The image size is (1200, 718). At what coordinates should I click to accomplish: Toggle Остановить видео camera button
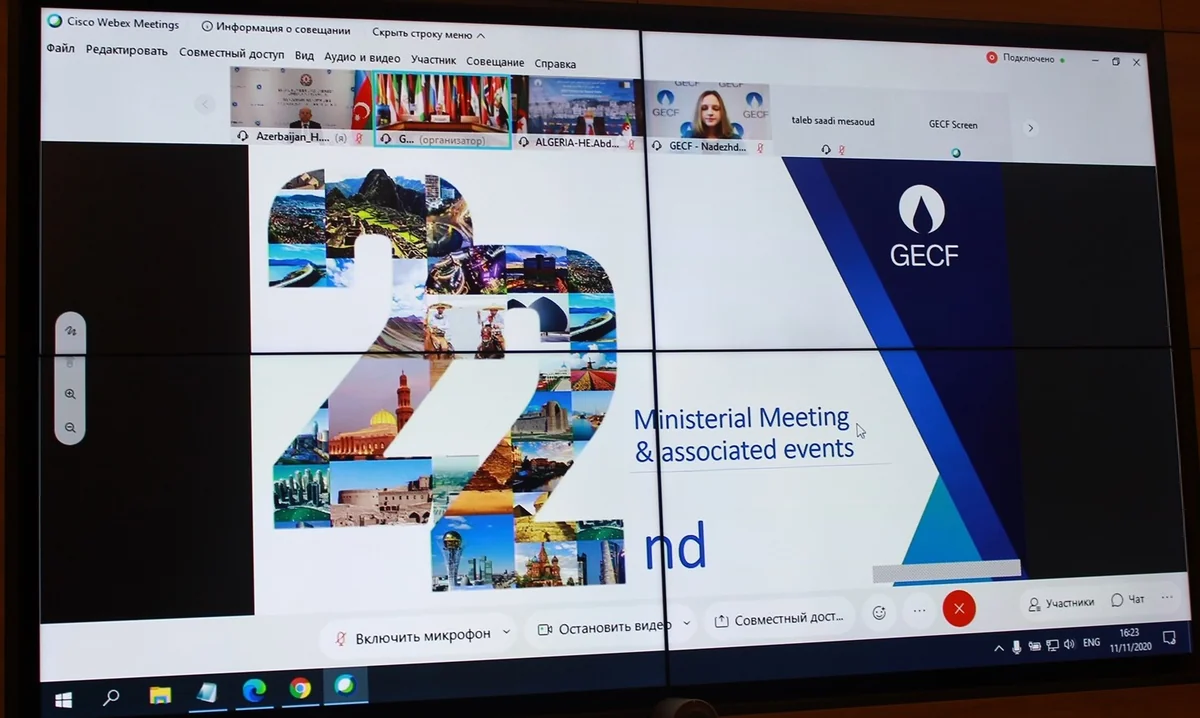[x=603, y=627]
